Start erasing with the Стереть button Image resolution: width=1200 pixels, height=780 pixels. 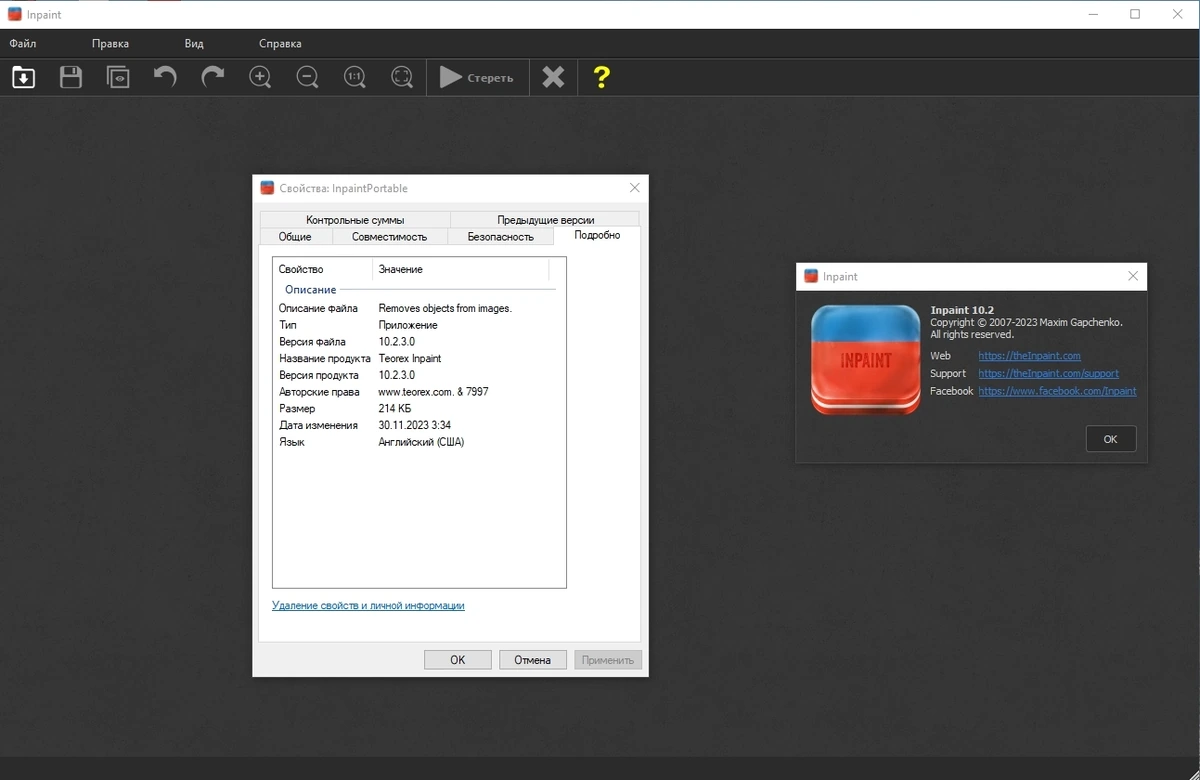click(477, 77)
